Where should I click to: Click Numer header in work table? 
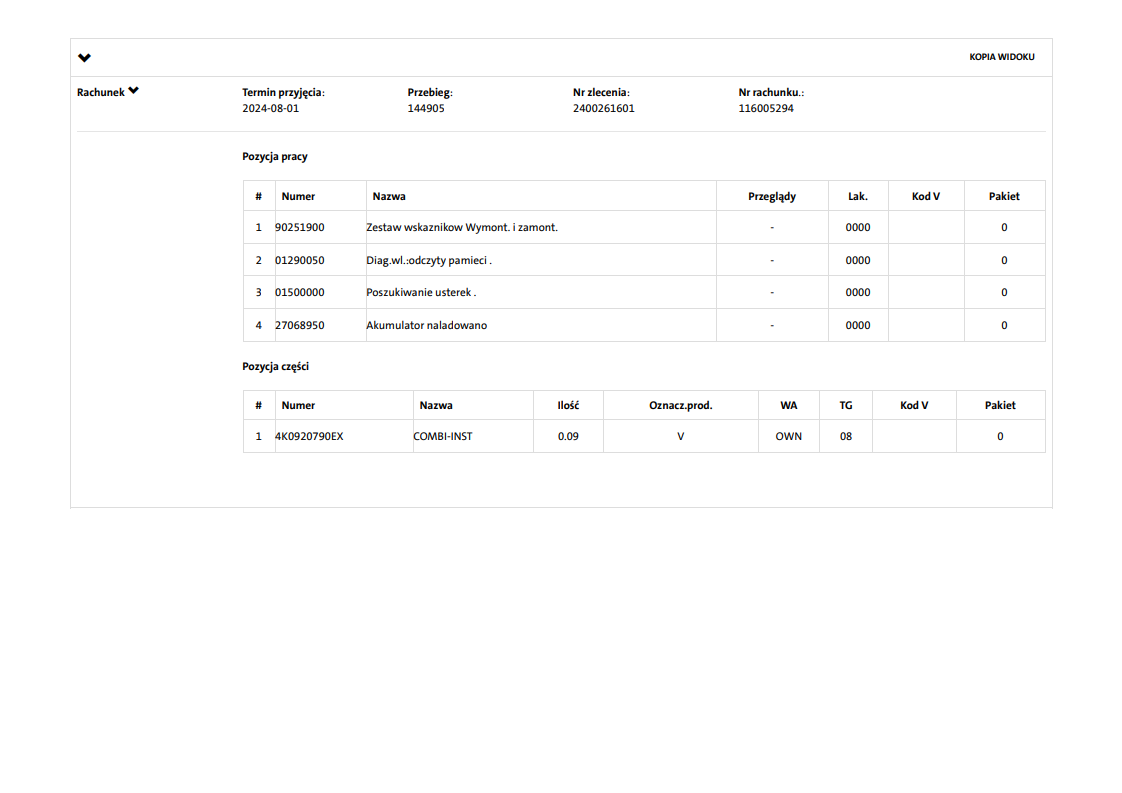point(298,197)
